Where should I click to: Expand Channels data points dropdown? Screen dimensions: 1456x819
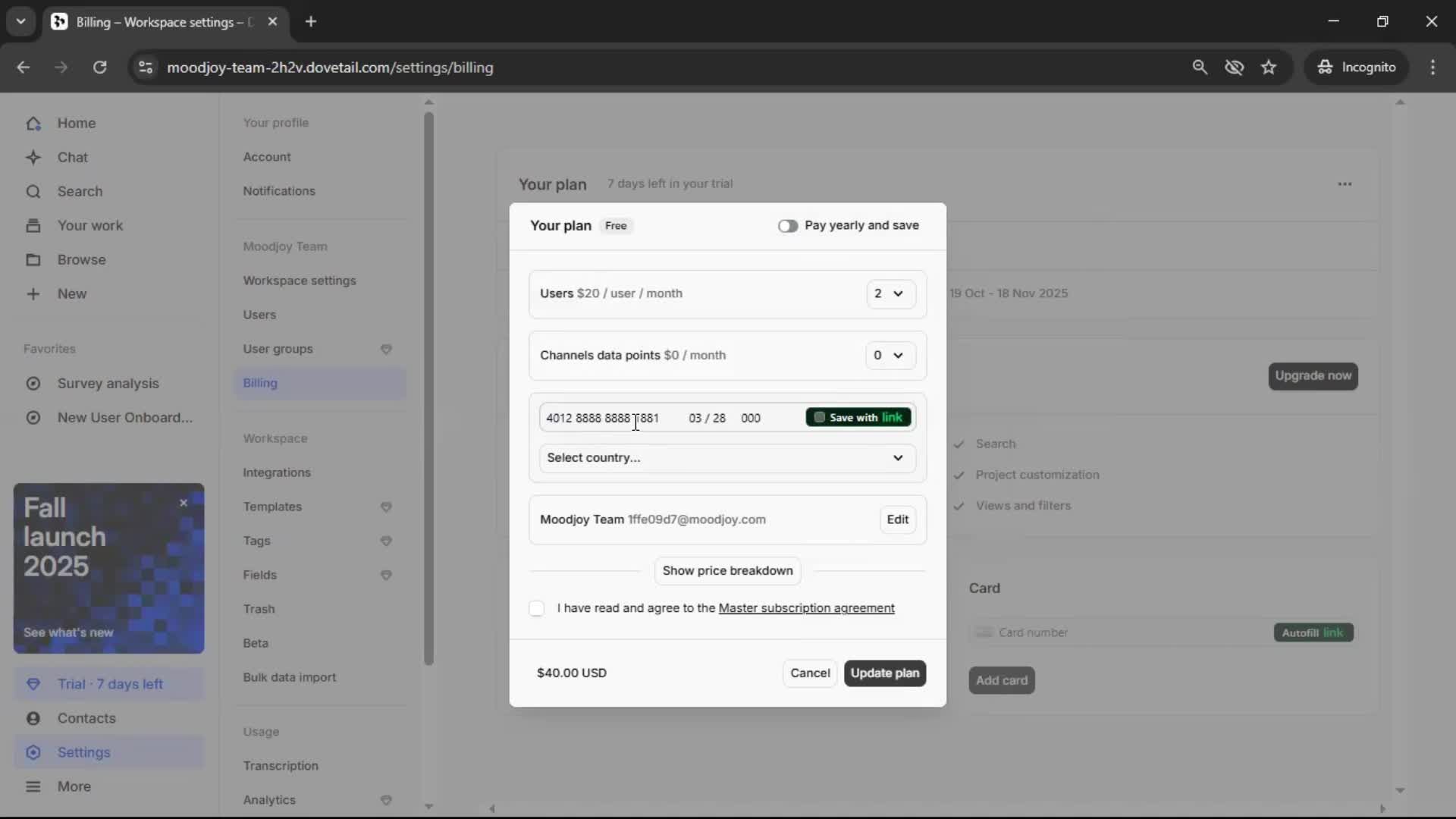pyautogui.click(x=890, y=356)
